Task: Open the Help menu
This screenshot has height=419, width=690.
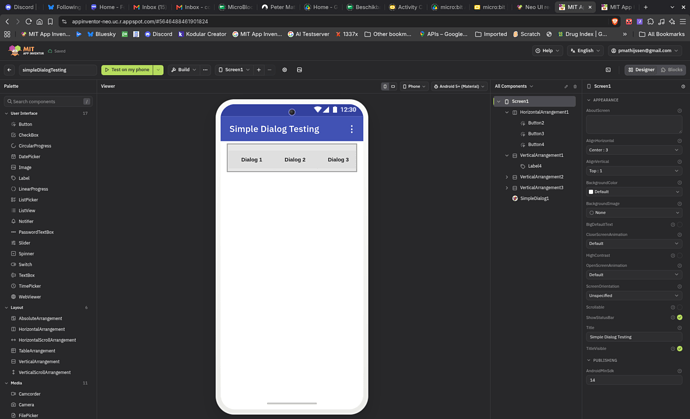Action: coord(547,51)
